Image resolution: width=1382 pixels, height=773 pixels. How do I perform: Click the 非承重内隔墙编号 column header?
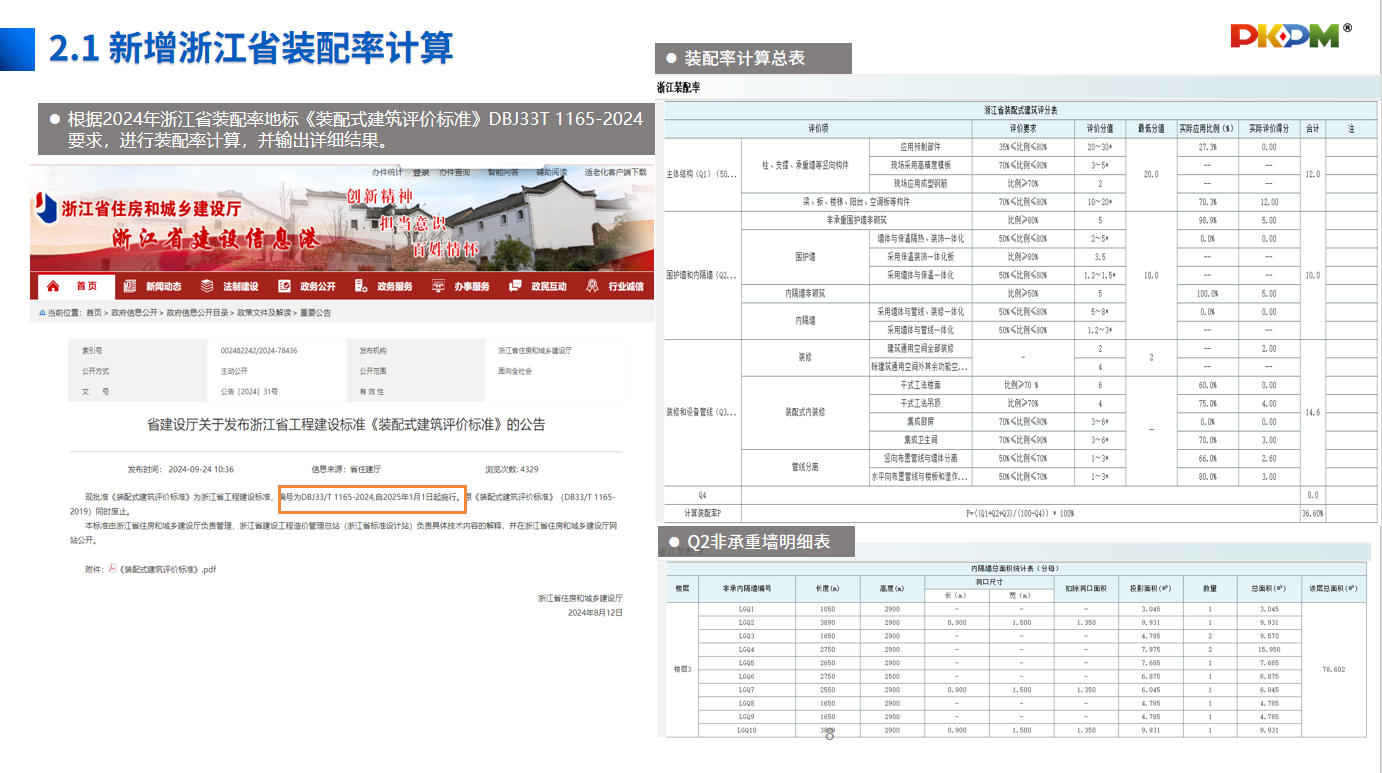click(746, 589)
